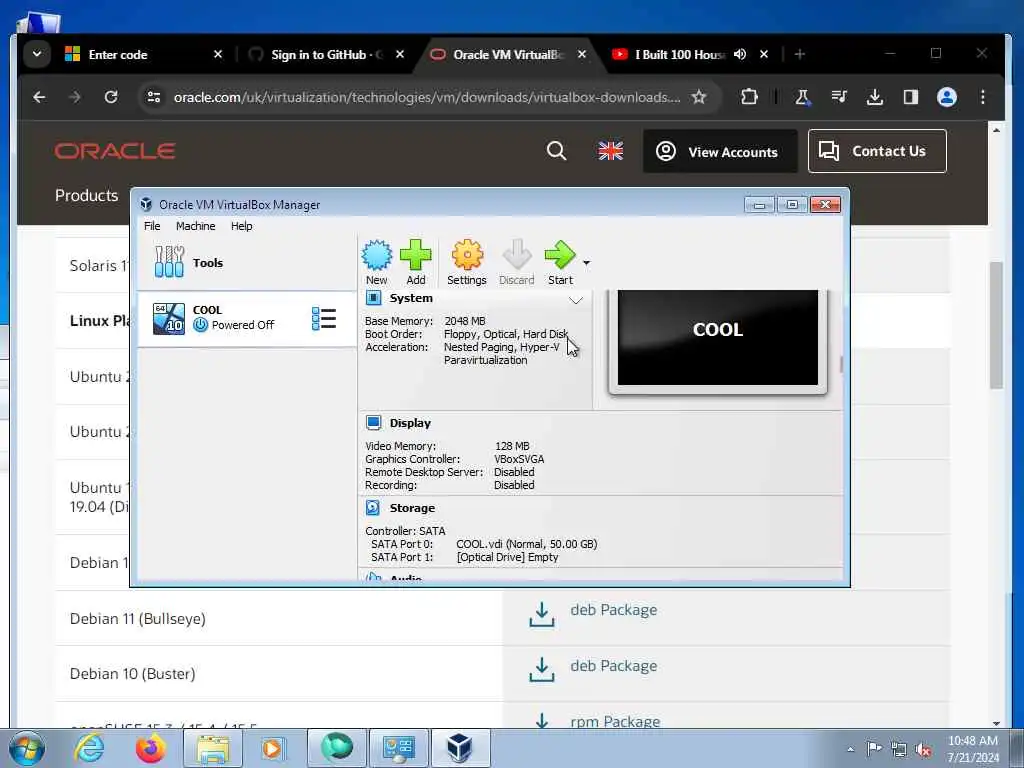Open the browser downloads icon
This screenshot has height=768, width=1024.
(875, 97)
